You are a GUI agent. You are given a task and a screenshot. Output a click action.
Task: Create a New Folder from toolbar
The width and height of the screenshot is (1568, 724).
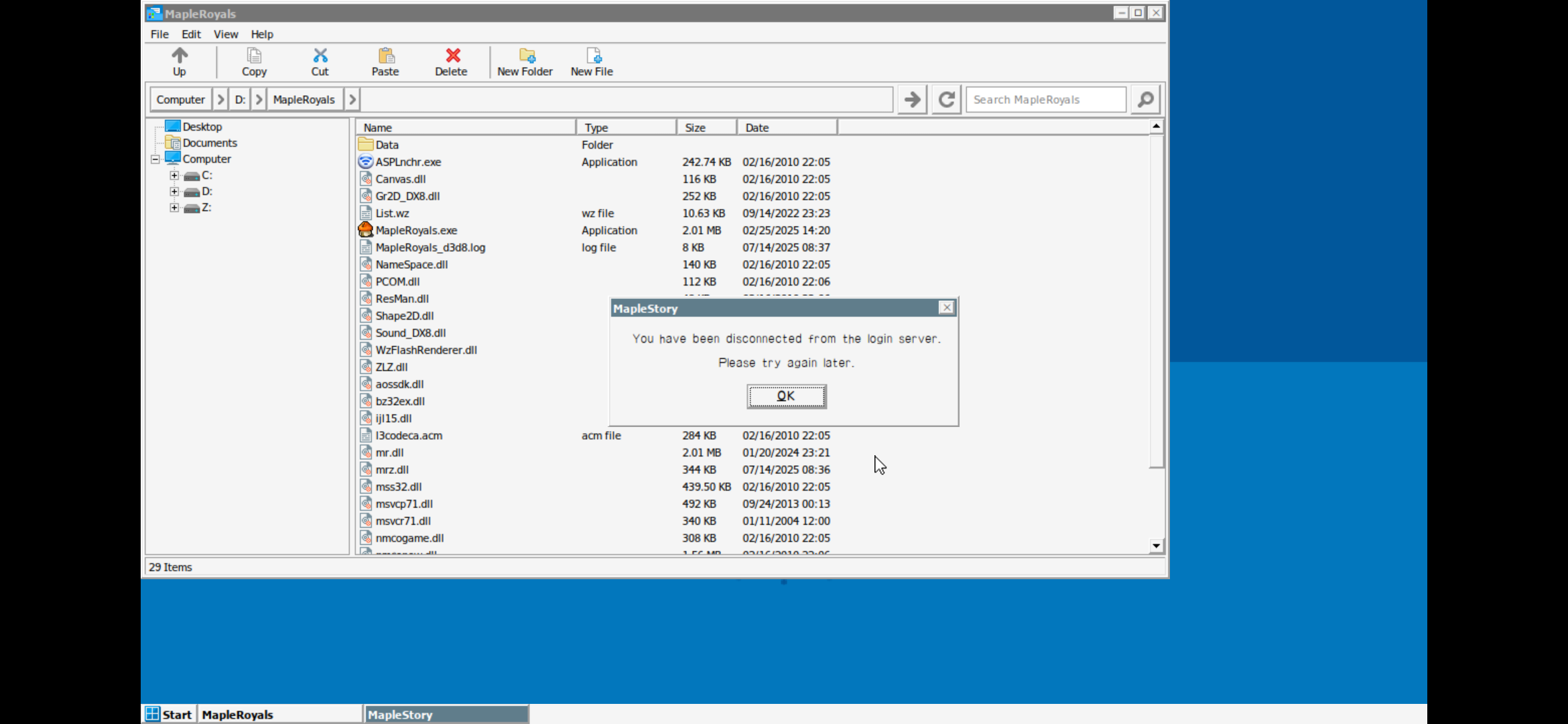(x=526, y=56)
